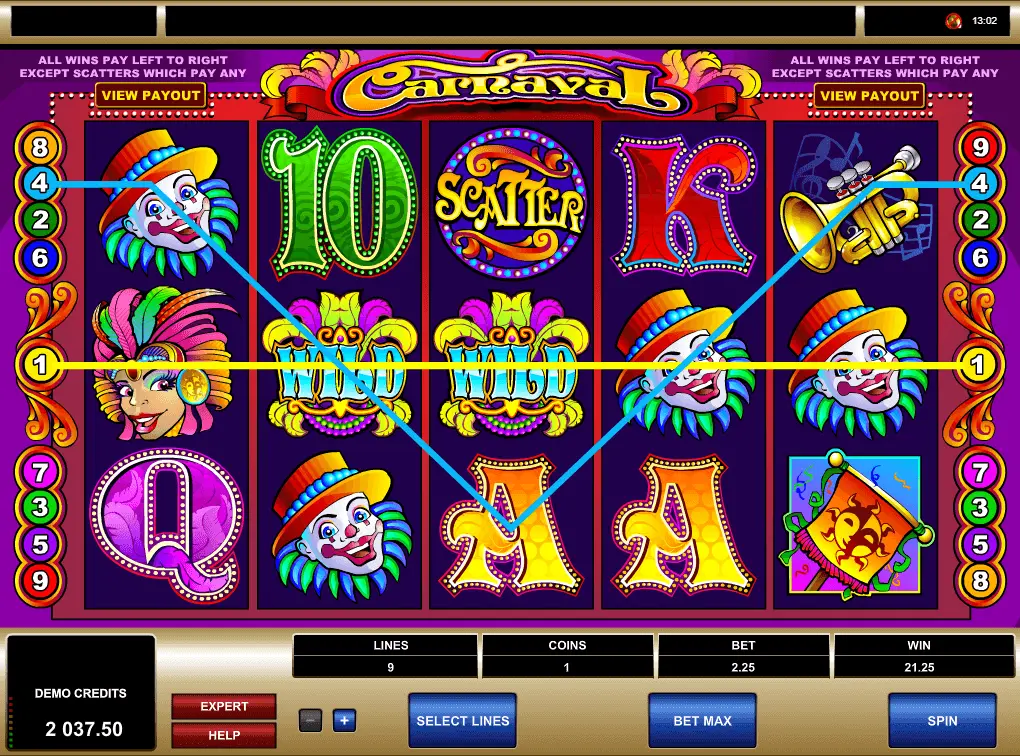The width and height of the screenshot is (1020, 756).
Task: Open the left View Payout table
Action: click(x=150, y=96)
